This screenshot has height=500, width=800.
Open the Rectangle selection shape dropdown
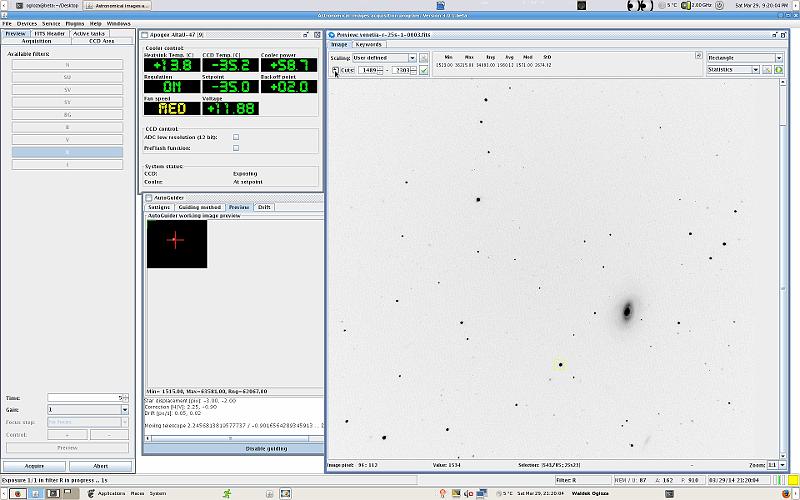tap(744, 58)
